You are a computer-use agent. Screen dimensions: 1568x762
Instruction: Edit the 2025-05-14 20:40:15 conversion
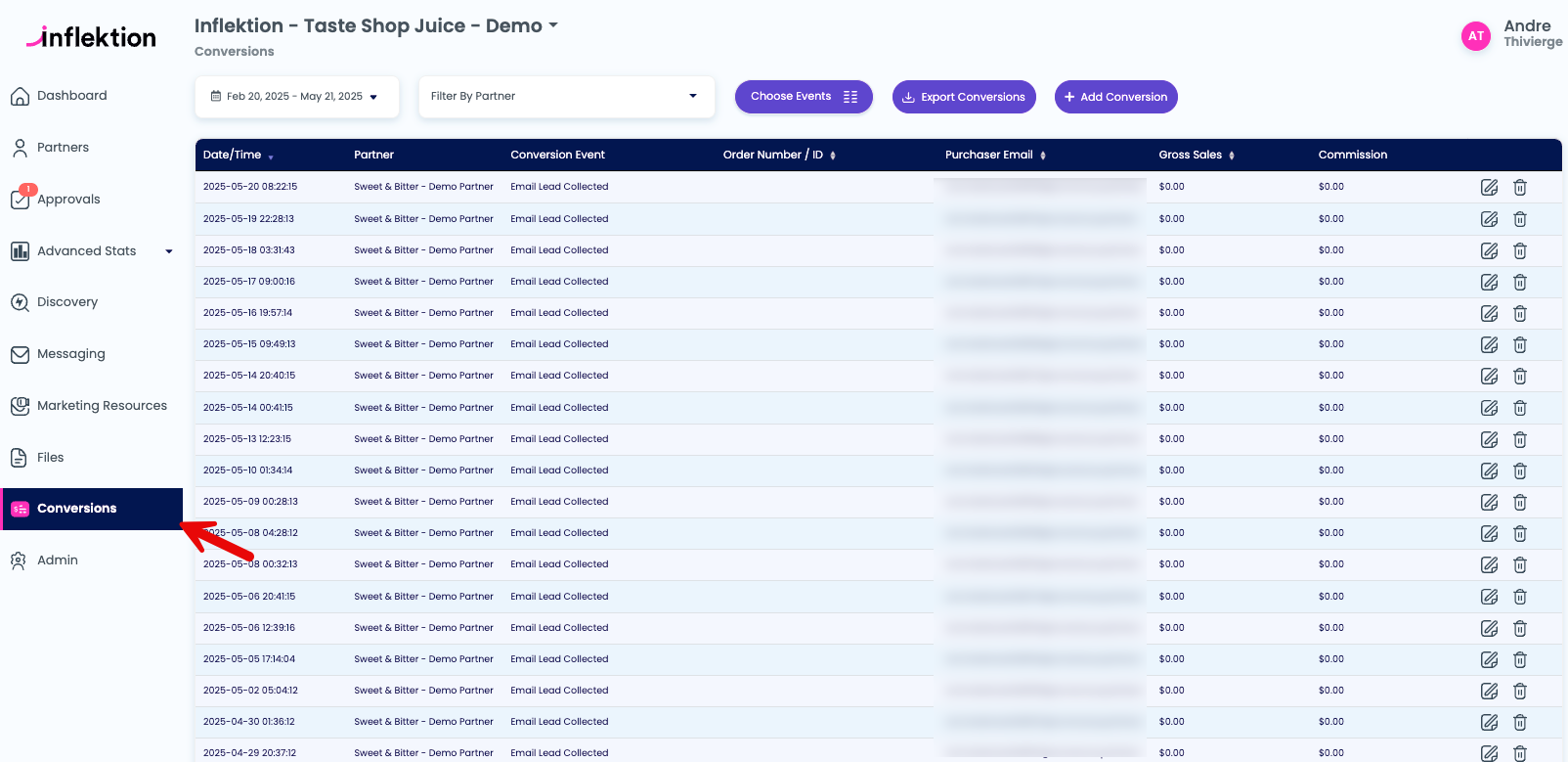[x=1489, y=377]
